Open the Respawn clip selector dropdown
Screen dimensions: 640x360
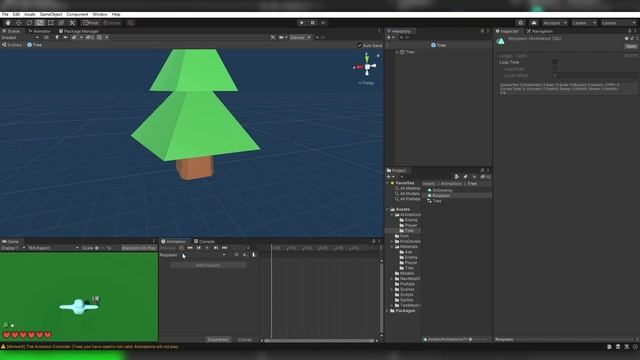coord(193,255)
